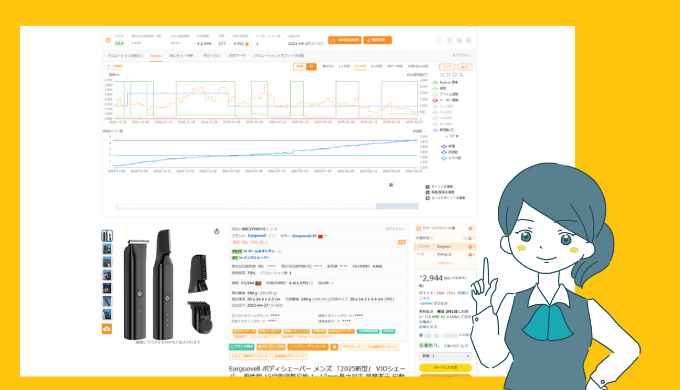Image resolution: width=680 pixels, height=390 pixels.
Task: Click the small orange square tag icon
Action: [334, 347]
